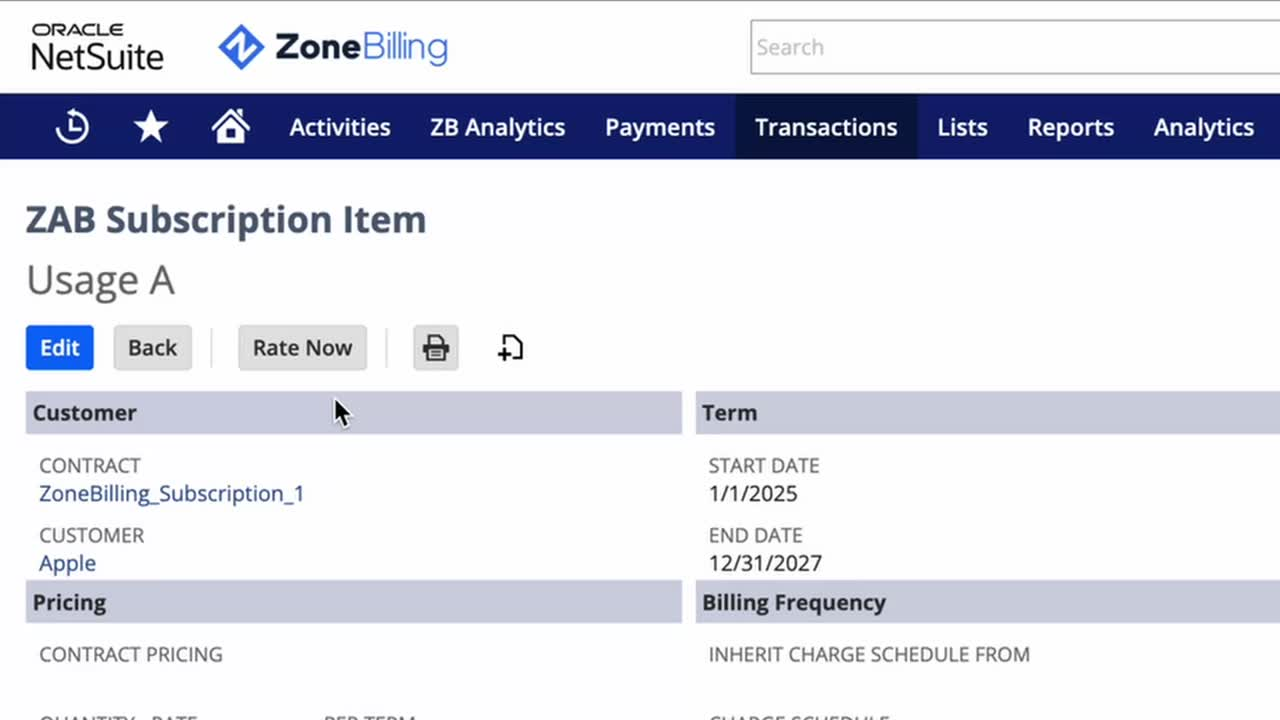Open the ZB Analytics menu
Image resolution: width=1280 pixels, height=720 pixels.
pos(497,127)
